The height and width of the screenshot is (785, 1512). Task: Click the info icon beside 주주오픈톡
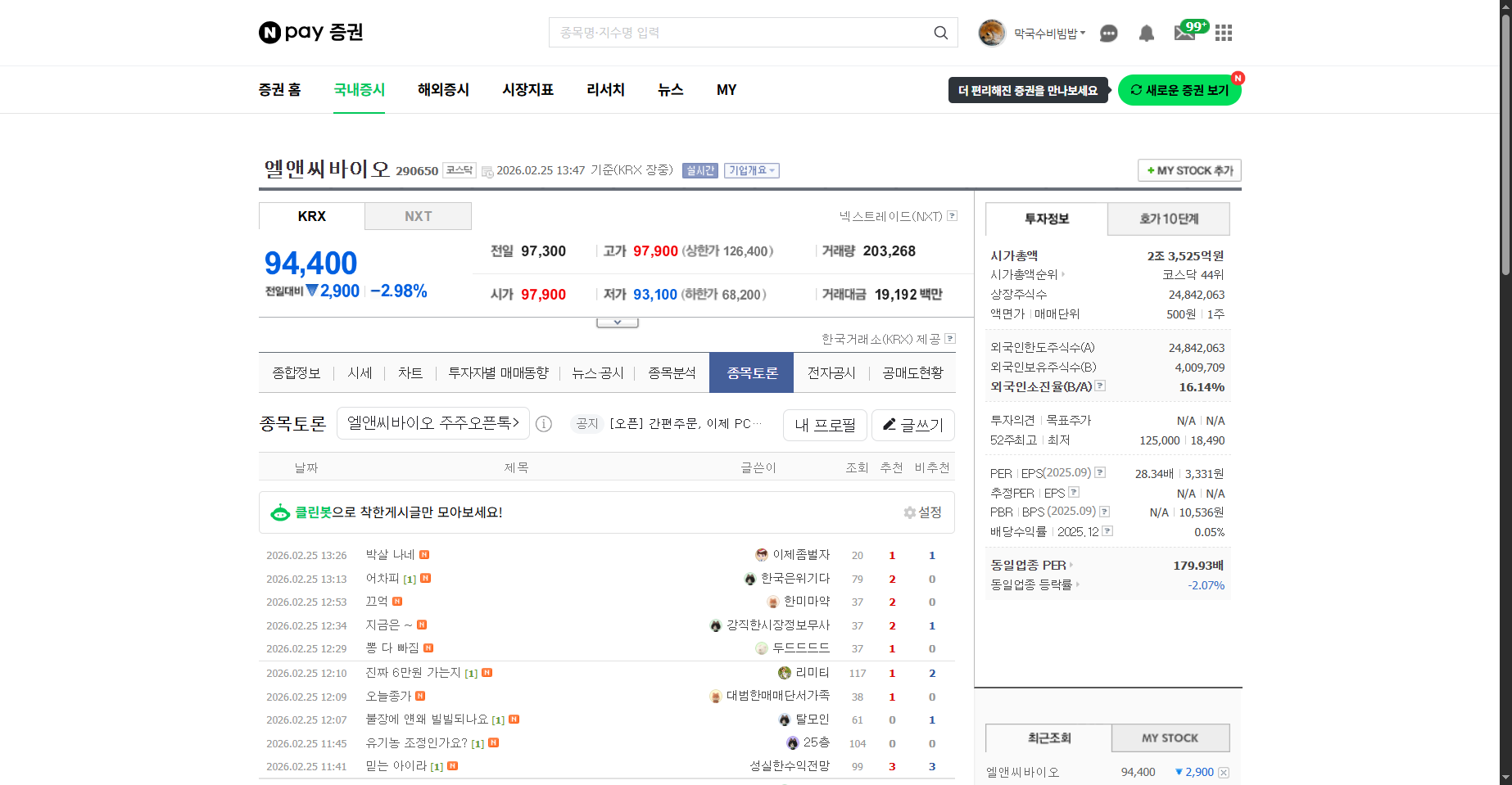[x=544, y=424]
